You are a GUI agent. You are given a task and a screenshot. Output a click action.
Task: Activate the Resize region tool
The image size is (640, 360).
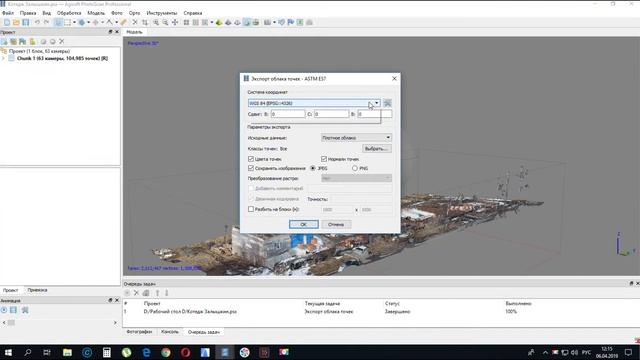[82, 22]
